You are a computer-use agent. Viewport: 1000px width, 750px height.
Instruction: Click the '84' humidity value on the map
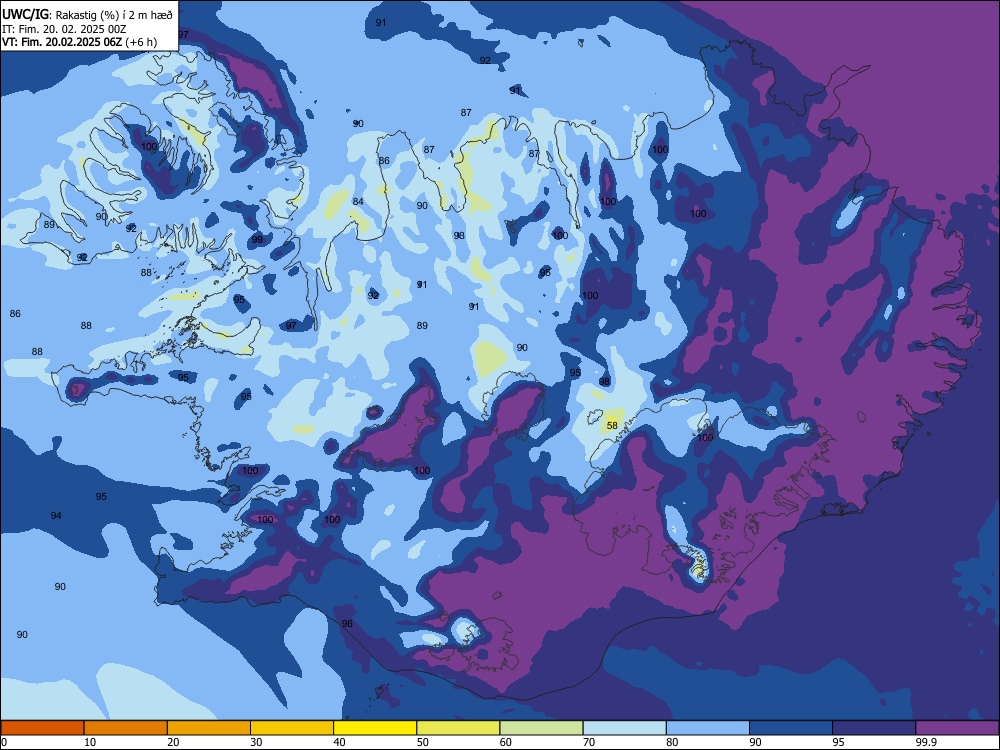(x=358, y=202)
